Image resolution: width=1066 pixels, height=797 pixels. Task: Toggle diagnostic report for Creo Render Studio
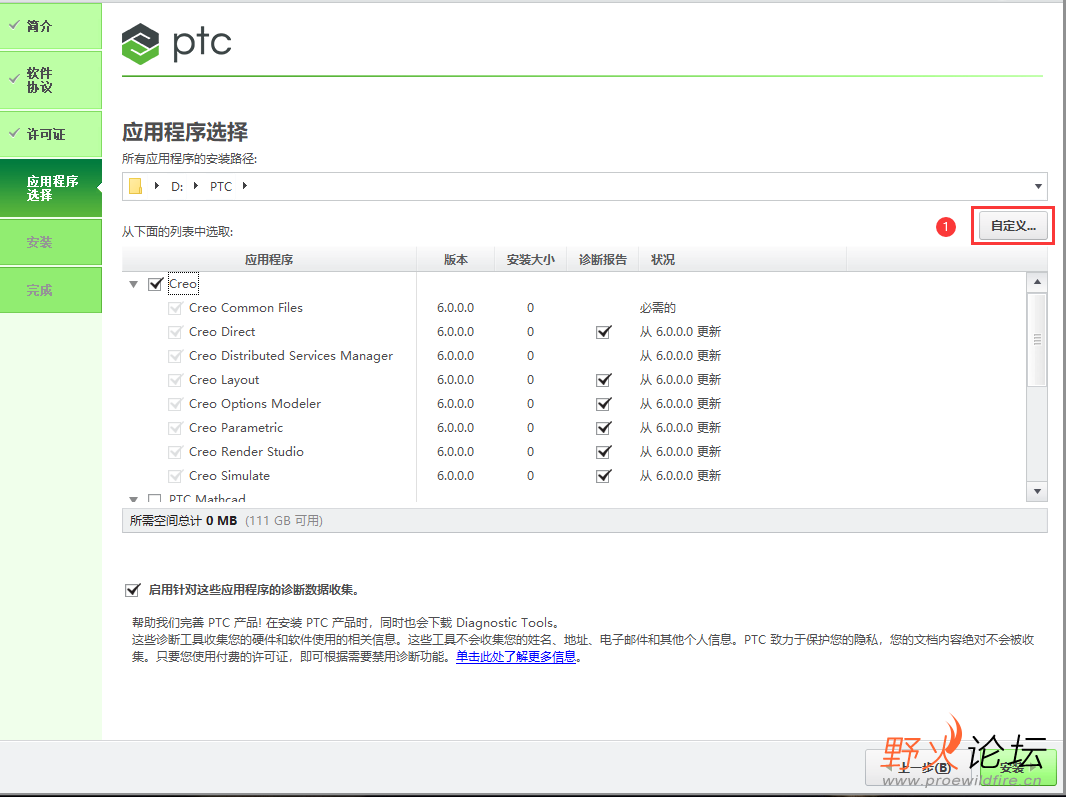[603, 452]
